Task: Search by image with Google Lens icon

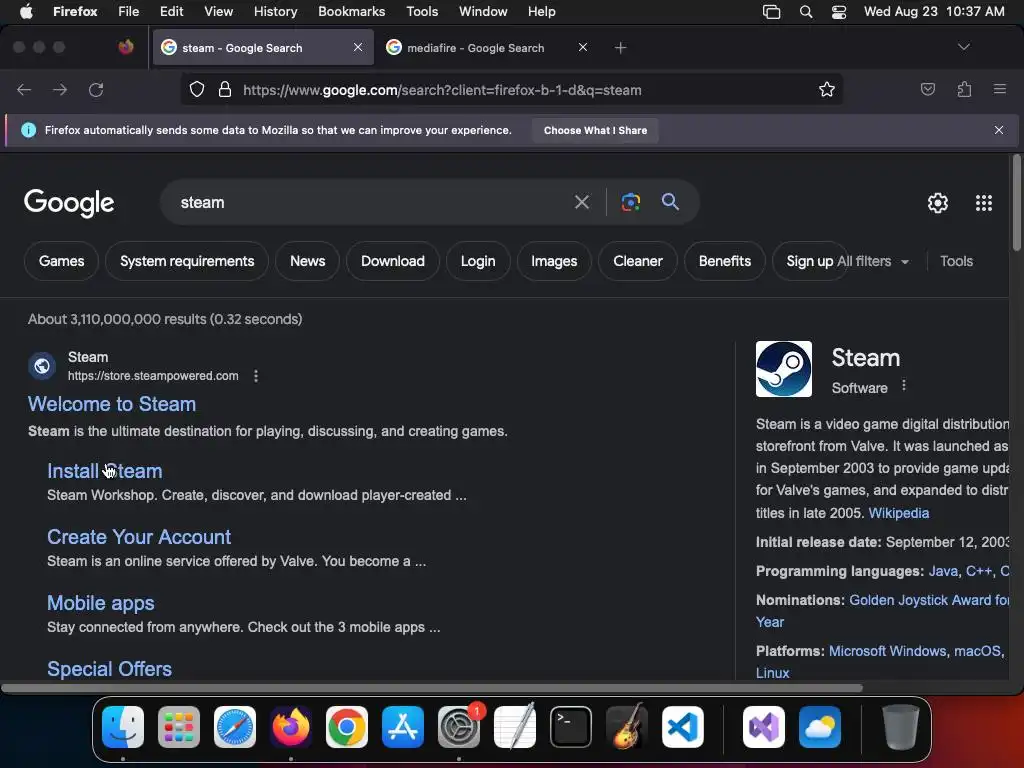Action: tap(630, 202)
